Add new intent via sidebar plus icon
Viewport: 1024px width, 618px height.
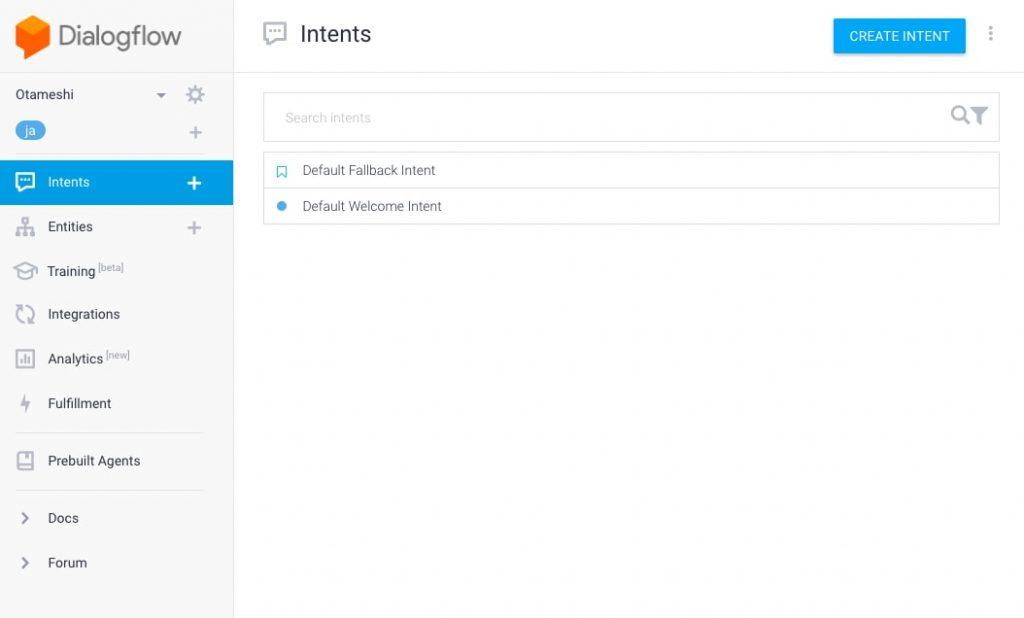tap(194, 183)
